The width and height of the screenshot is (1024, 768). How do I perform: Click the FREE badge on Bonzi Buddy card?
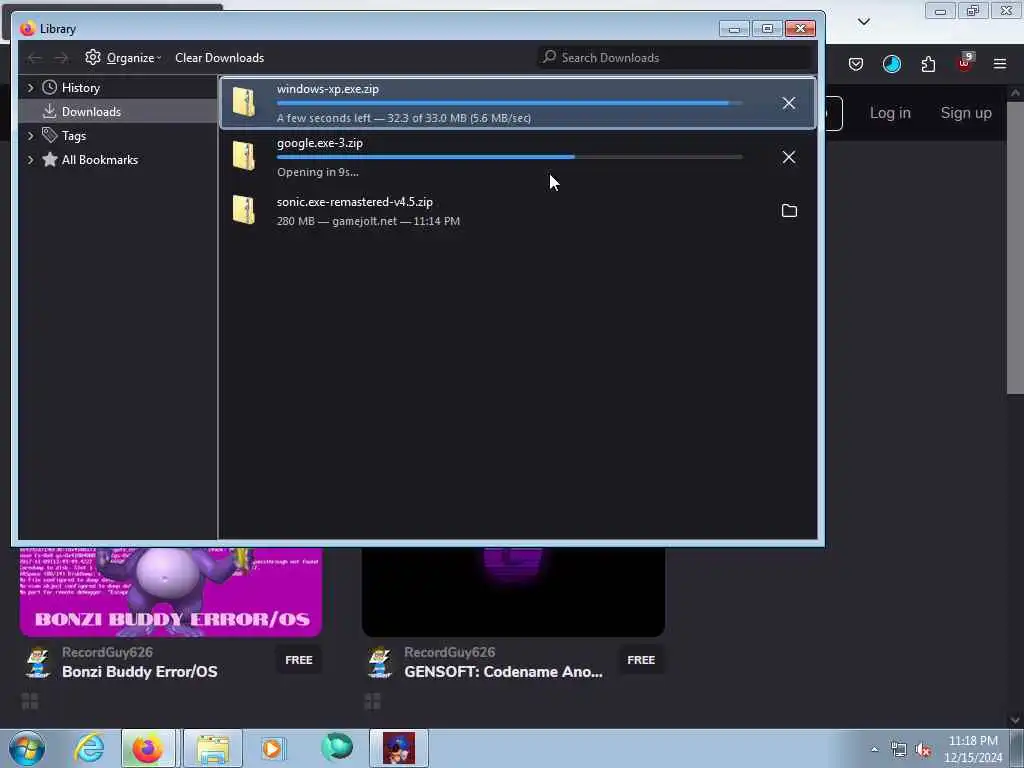(298, 660)
